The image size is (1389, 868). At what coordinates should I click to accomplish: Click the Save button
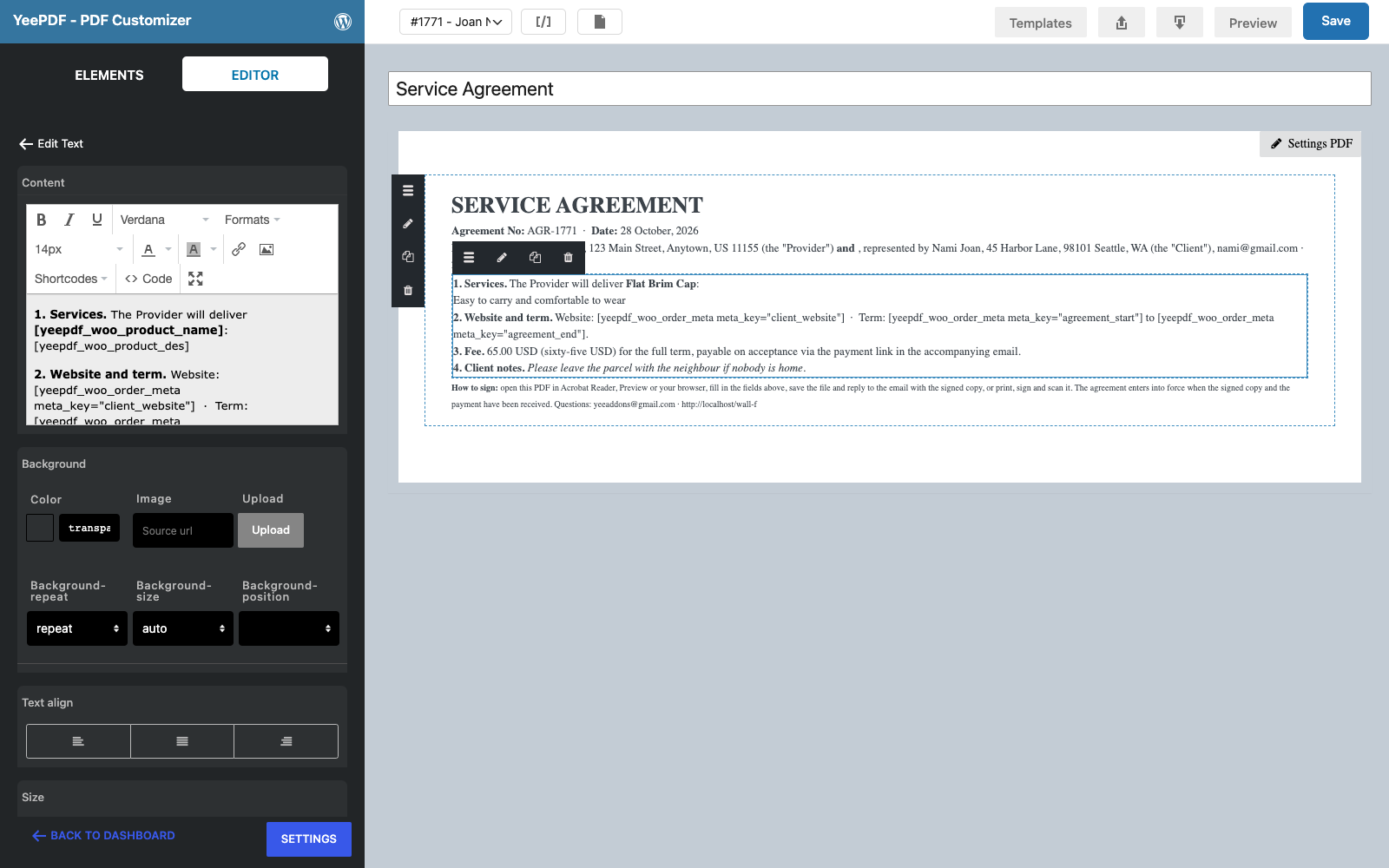[x=1336, y=22]
